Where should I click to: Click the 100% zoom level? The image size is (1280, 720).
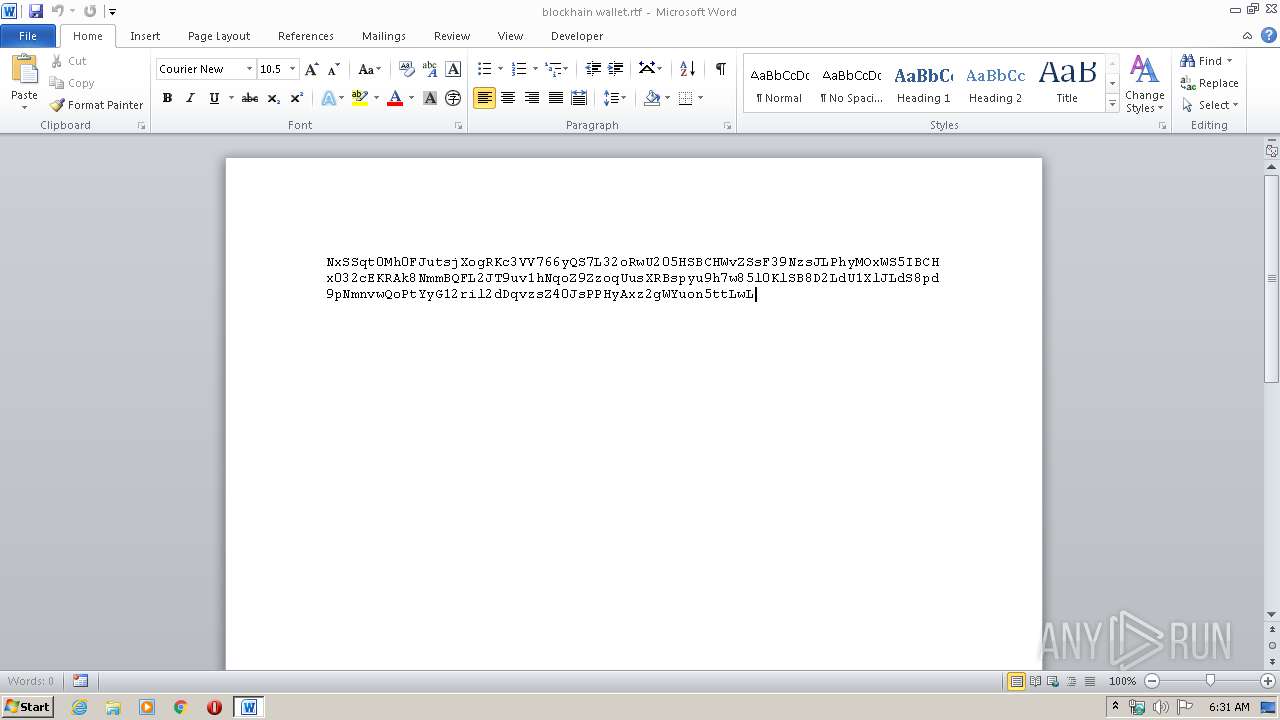[1122, 681]
